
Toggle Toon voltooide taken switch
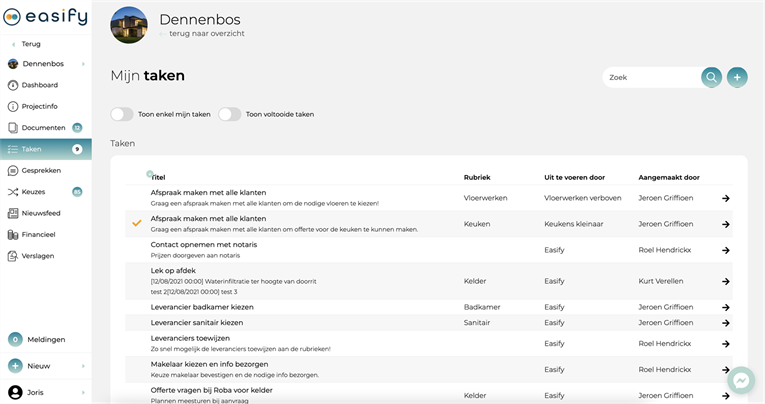(229, 114)
